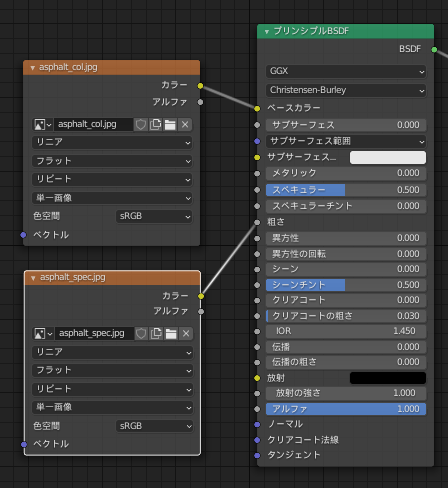Click ノーマル input socket
This screenshot has height=488, width=448.
(257, 424)
